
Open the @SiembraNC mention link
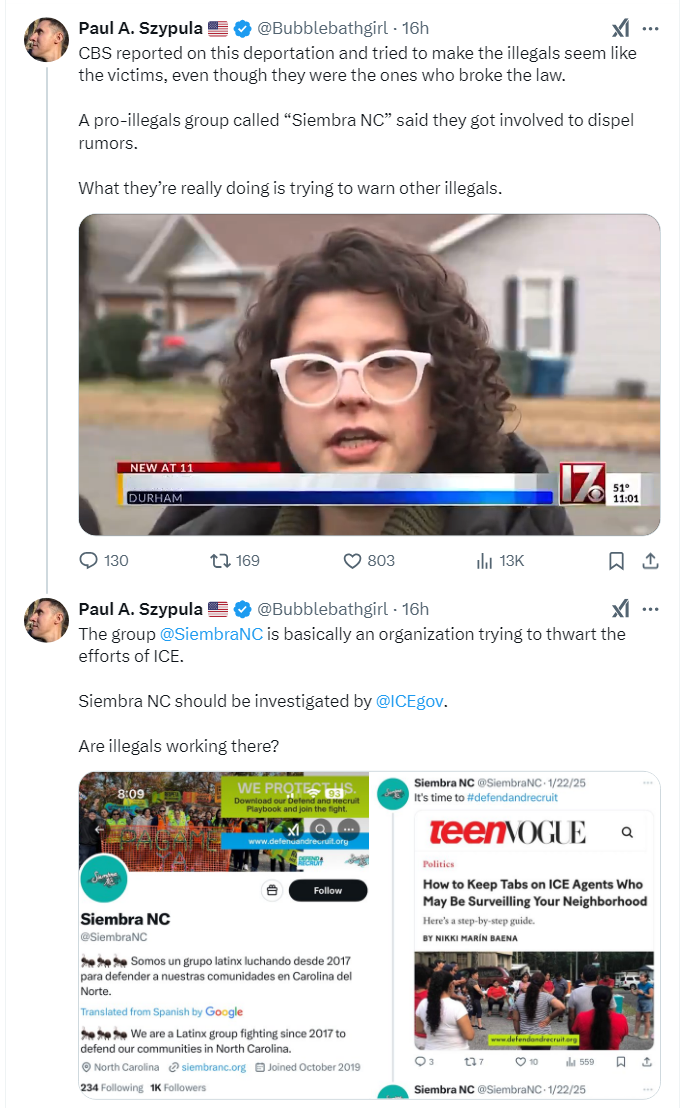pos(211,634)
